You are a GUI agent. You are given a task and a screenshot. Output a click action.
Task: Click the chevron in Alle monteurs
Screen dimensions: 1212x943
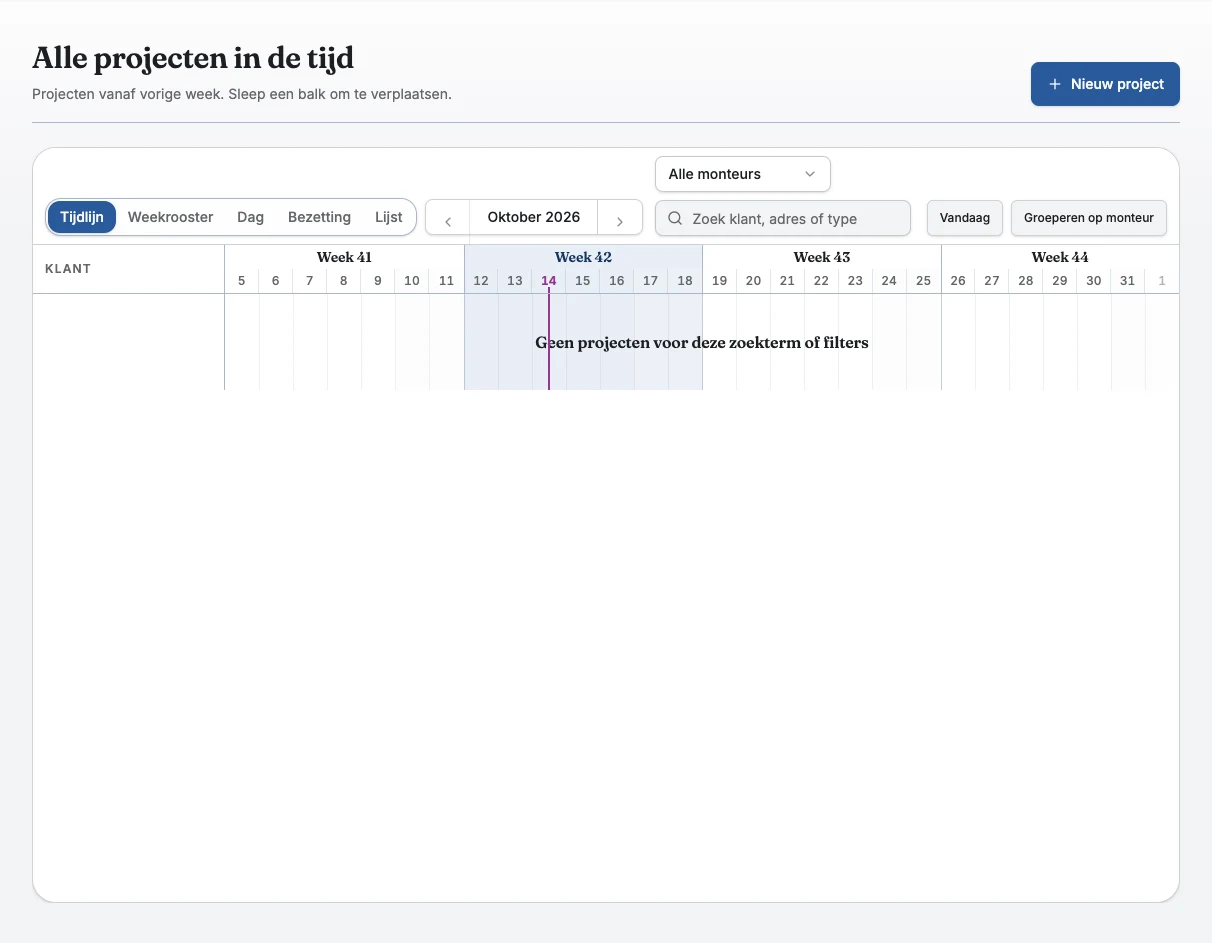pos(810,174)
